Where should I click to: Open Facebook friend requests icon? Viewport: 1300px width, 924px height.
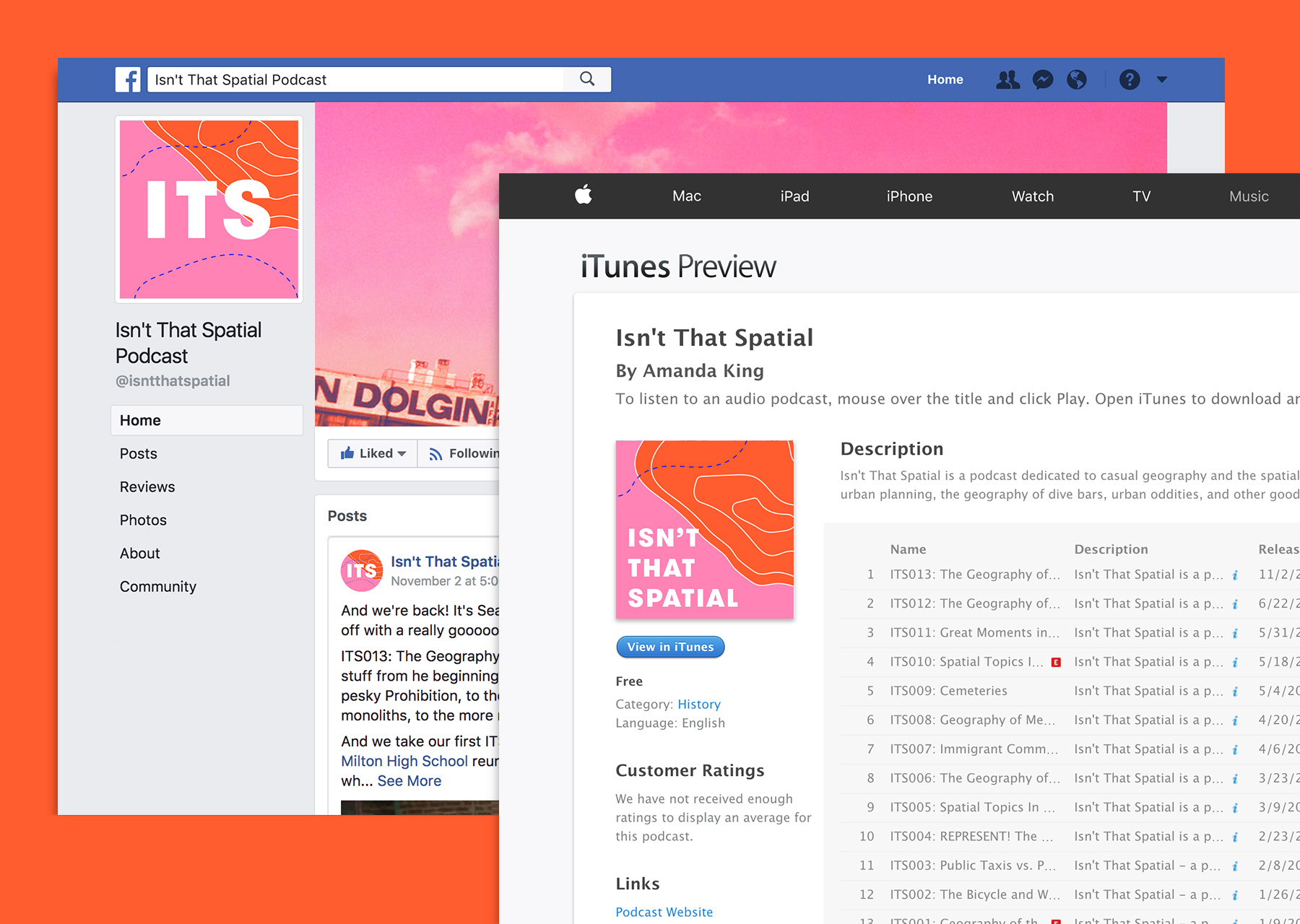coord(1007,79)
